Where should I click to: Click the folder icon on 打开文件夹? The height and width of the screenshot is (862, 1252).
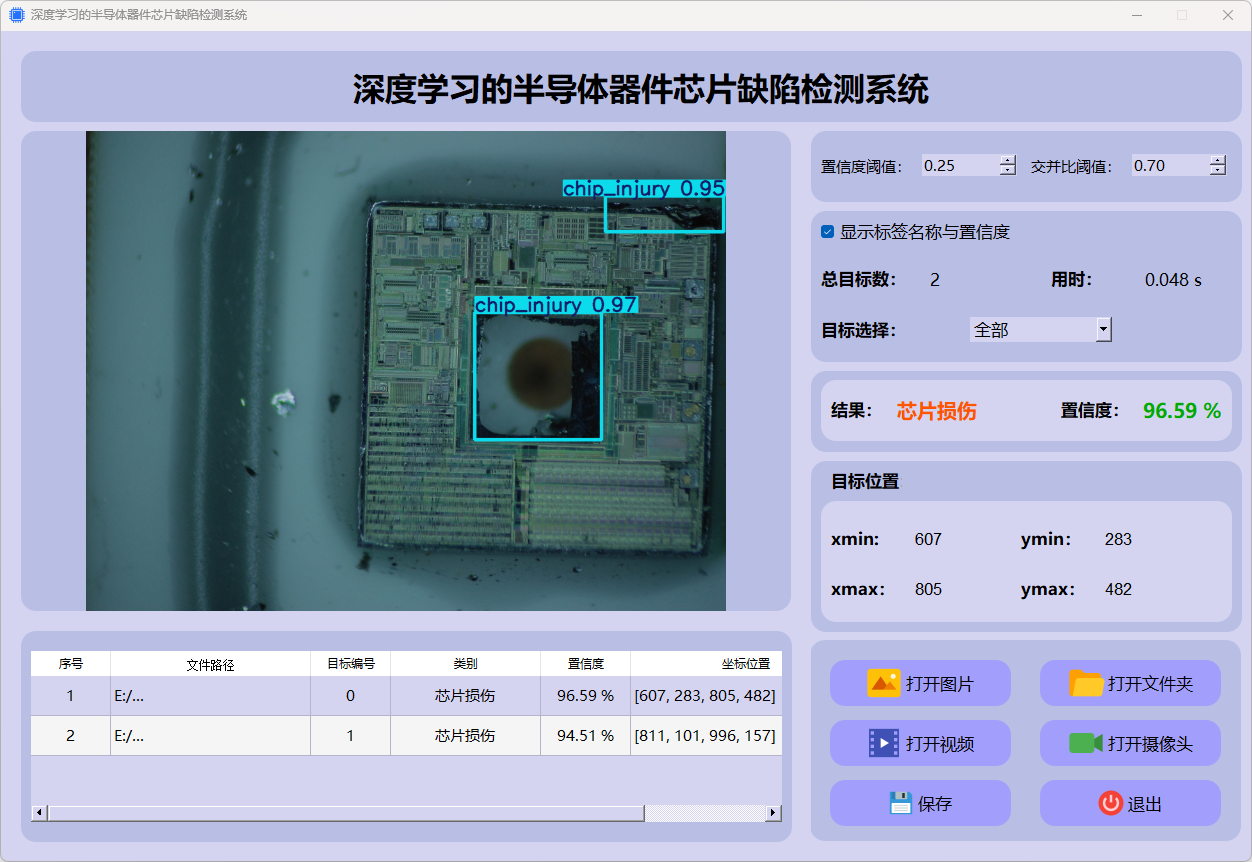point(1086,684)
